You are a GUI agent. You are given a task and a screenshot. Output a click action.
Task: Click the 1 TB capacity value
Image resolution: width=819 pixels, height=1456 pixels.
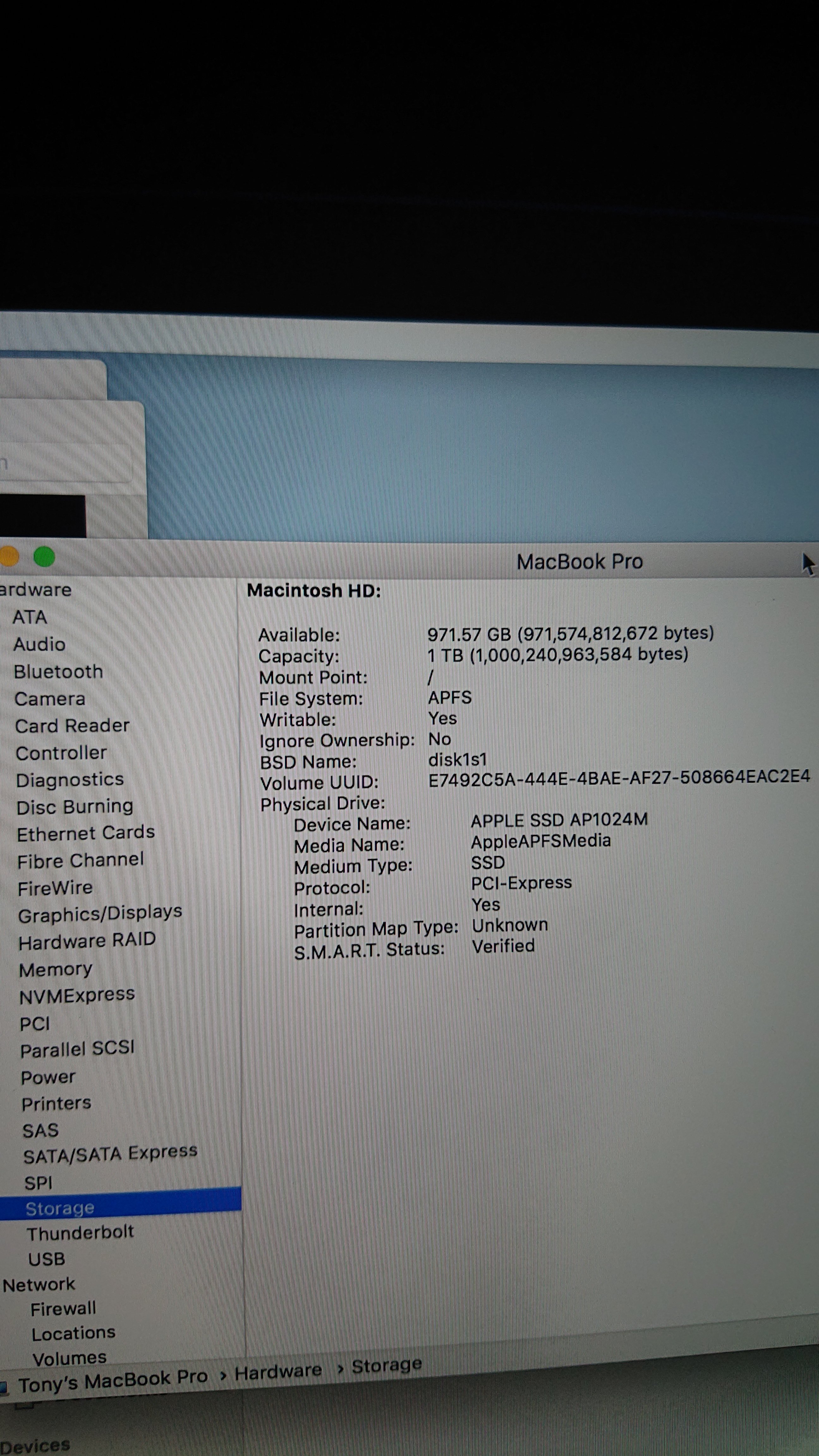557,655
